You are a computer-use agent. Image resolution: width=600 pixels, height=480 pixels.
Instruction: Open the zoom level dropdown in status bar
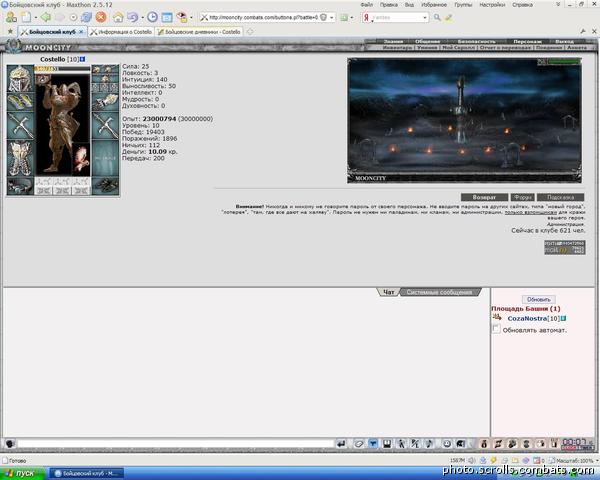(597, 460)
